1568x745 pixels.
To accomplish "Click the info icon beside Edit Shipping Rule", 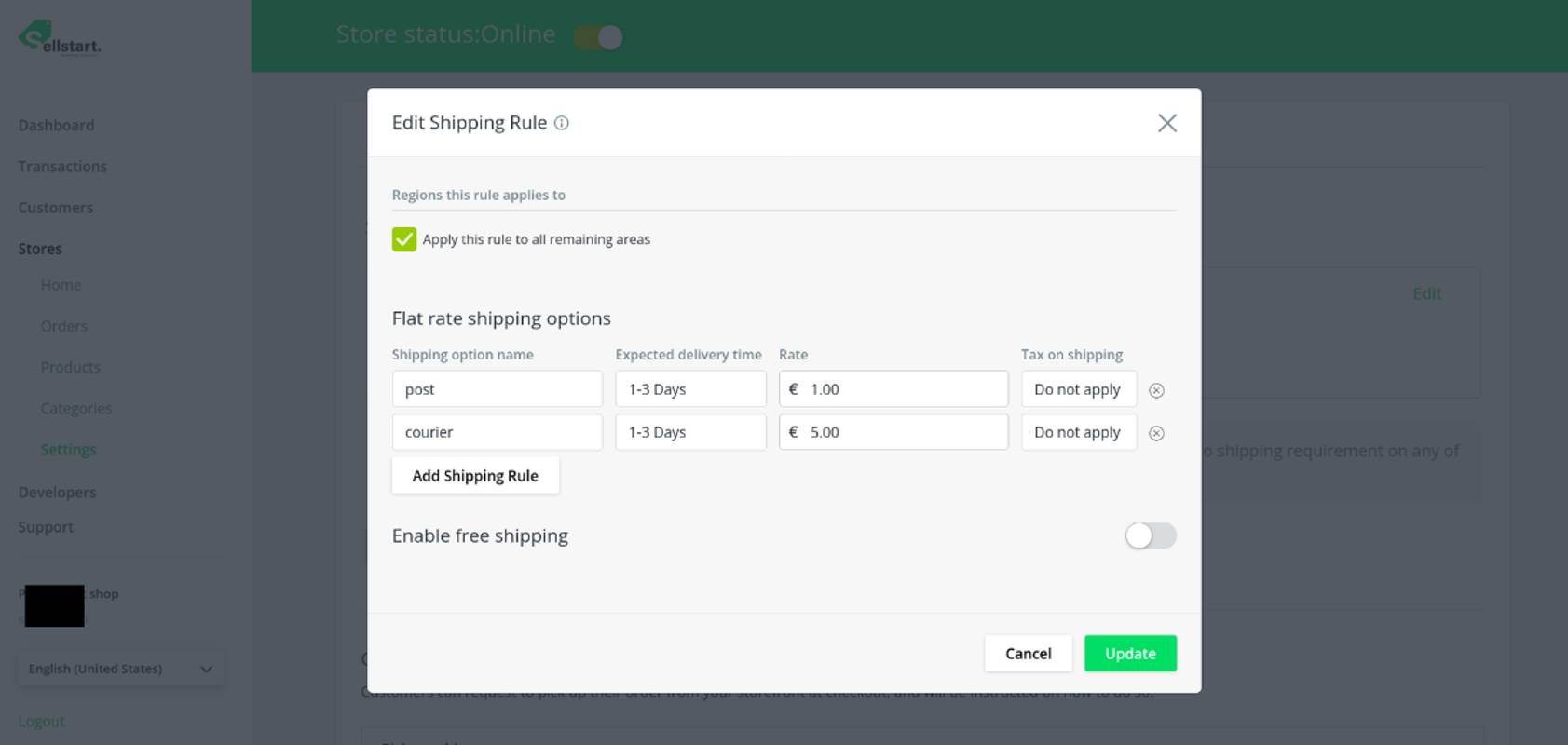I will [562, 123].
